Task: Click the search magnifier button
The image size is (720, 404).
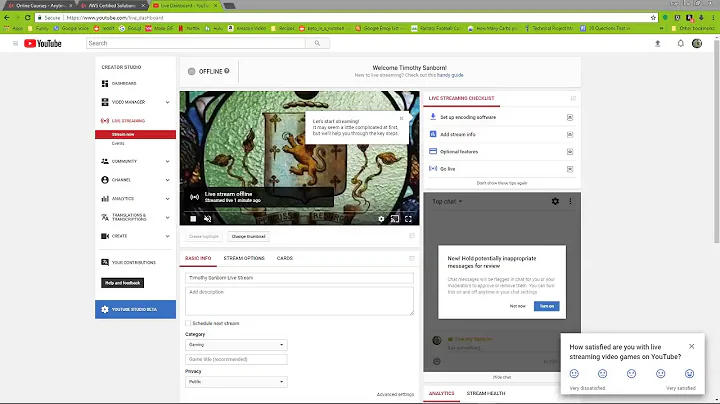Action: tap(317, 43)
